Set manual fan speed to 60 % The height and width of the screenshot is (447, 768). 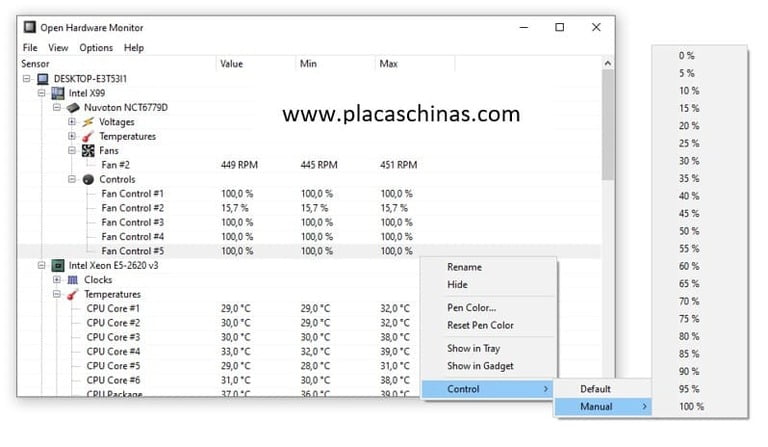click(x=699, y=266)
